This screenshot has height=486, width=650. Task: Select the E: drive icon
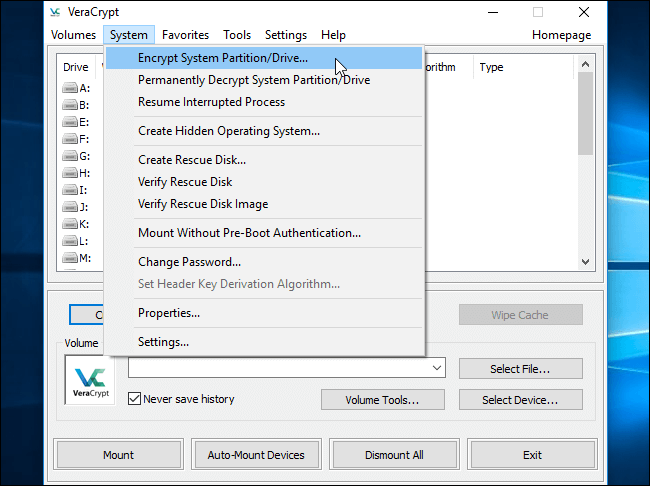click(70, 122)
